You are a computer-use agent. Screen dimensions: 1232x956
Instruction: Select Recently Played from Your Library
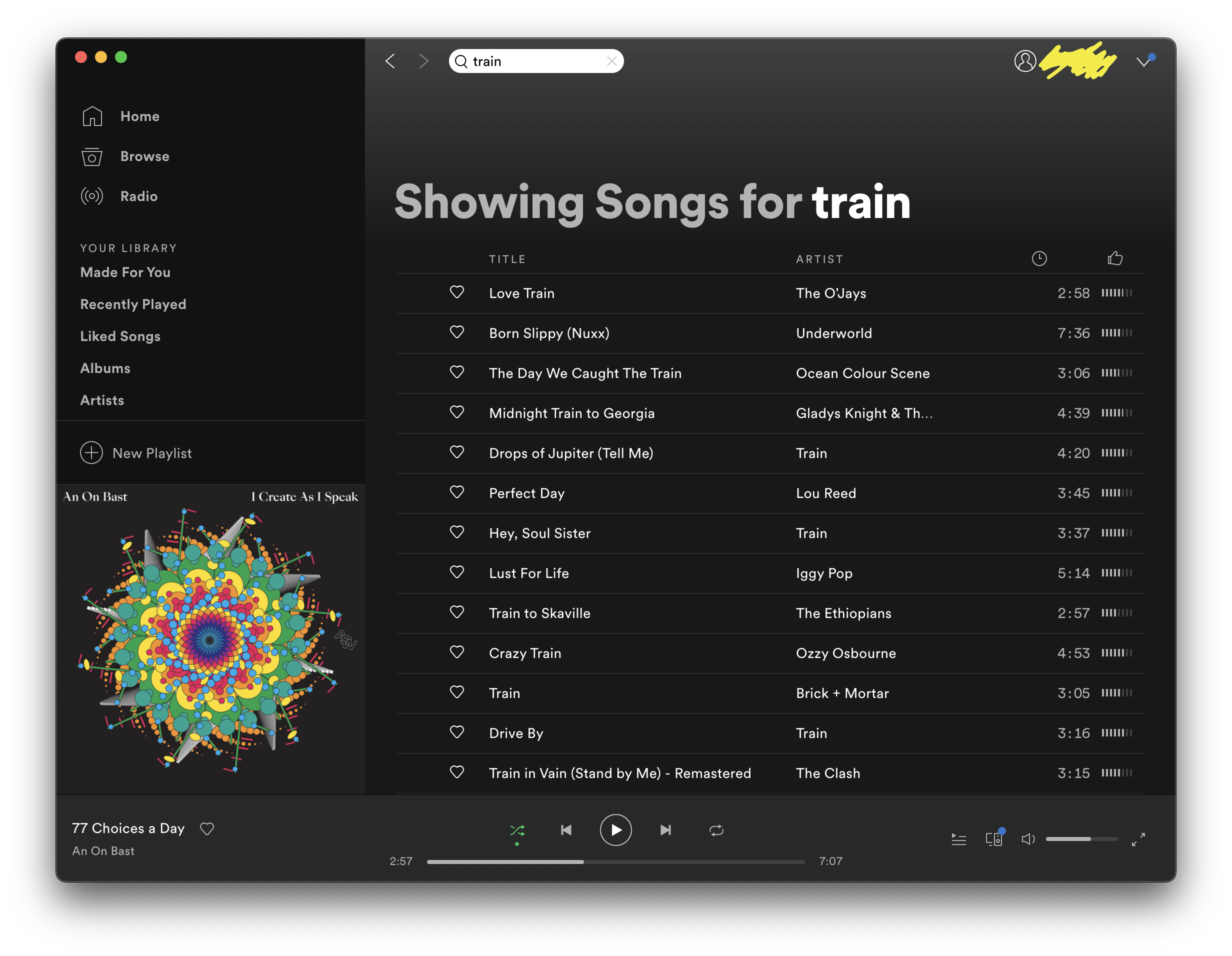(x=133, y=304)
